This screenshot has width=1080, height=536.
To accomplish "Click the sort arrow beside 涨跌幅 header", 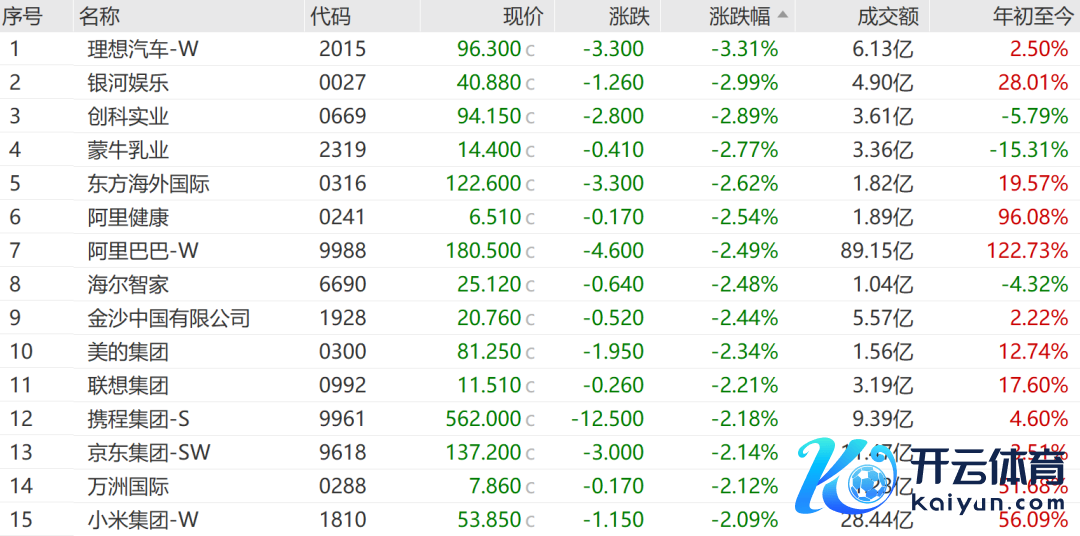I will 782,15.
